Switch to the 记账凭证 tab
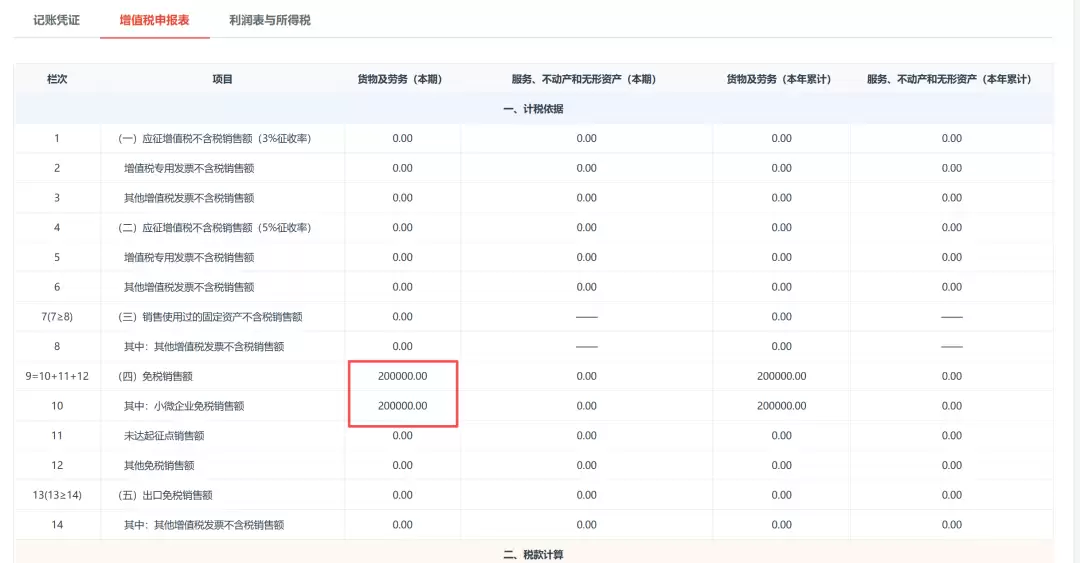This screenshot has height=563, width=1080. pyautogui.click(x=56, y=20)
